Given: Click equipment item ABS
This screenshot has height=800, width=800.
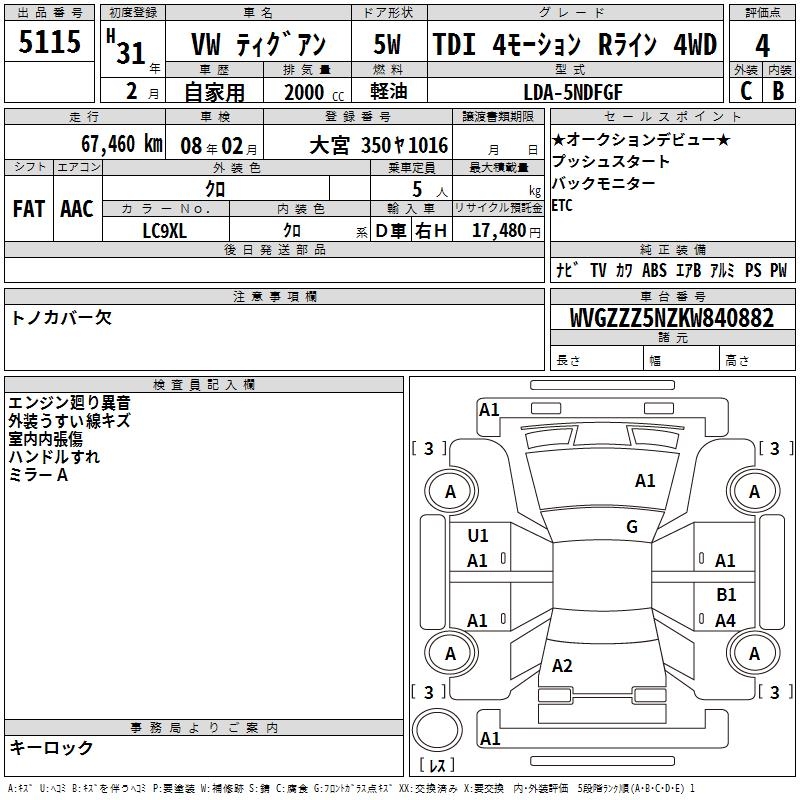Looking at the screenshot, I should click(654, 270).
